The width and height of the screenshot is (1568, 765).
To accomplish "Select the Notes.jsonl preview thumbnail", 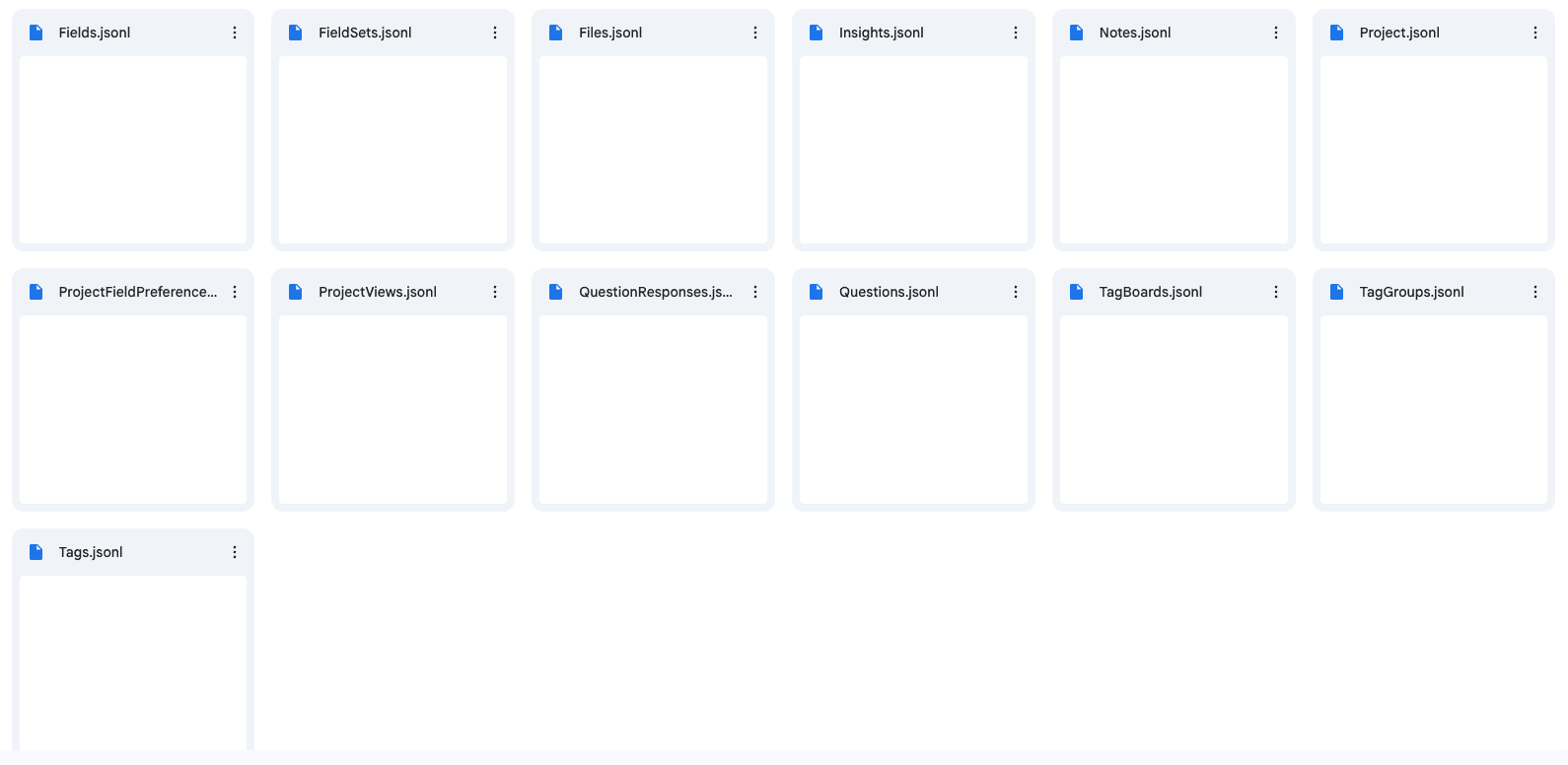I will pyautogui.click(x=1174, y=150).
